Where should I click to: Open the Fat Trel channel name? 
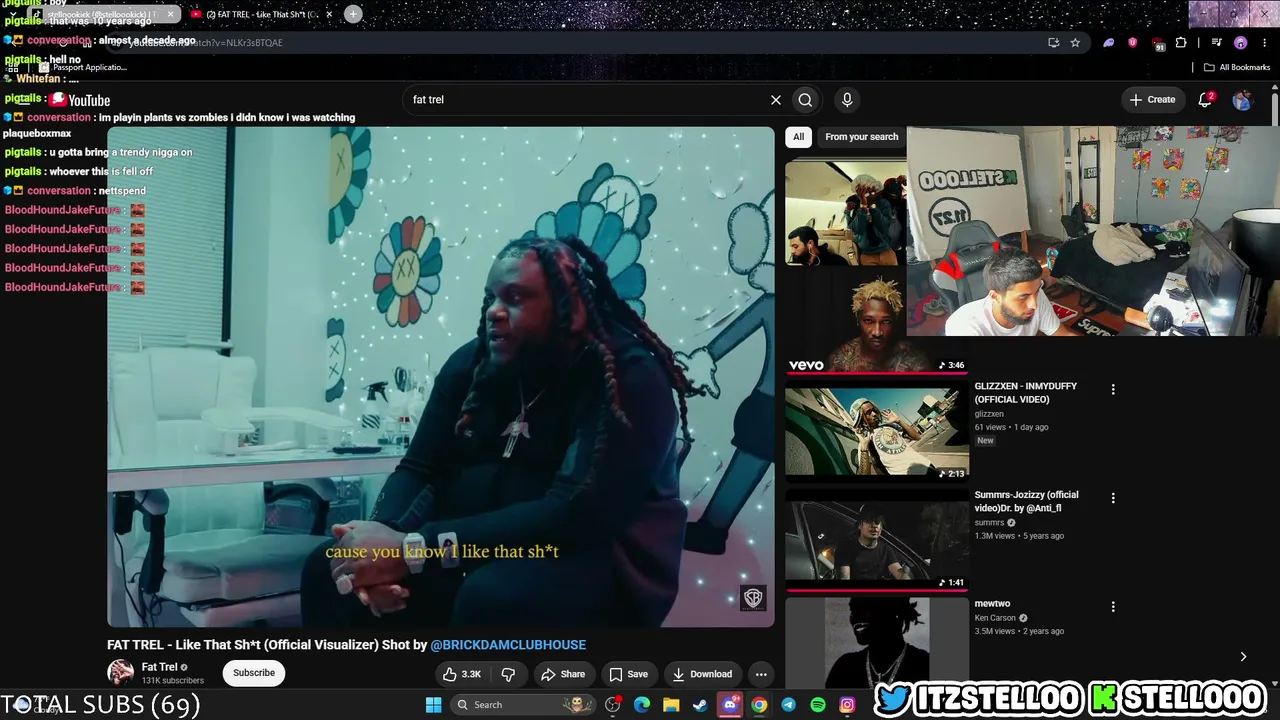(x=160, y=667)
